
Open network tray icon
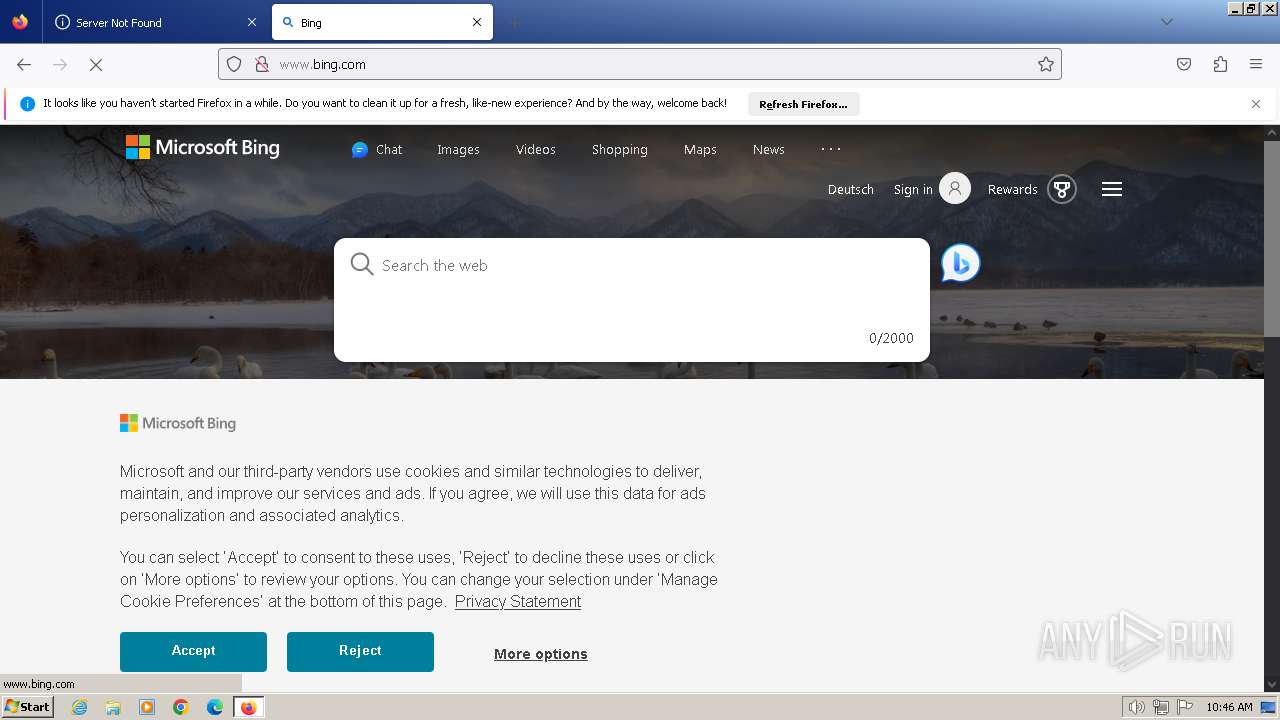pyautogui.click(x=1161, y=707)
